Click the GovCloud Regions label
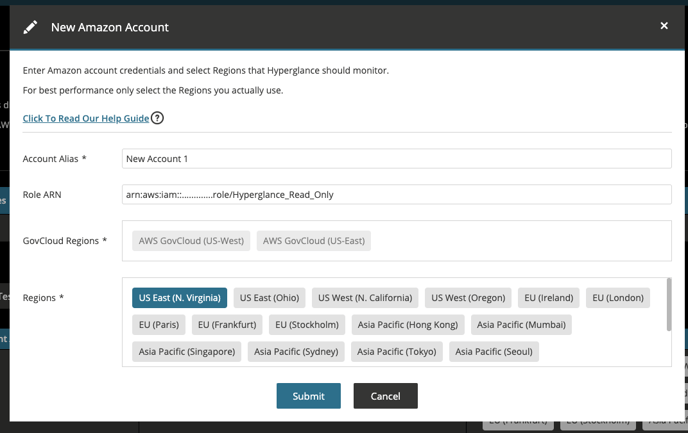The height and width of the screenshot is (433, 688). [64, 241]
